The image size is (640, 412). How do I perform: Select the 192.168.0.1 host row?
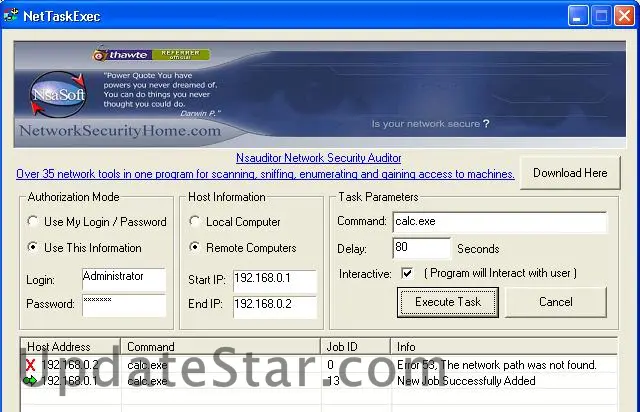pos(318,381)
